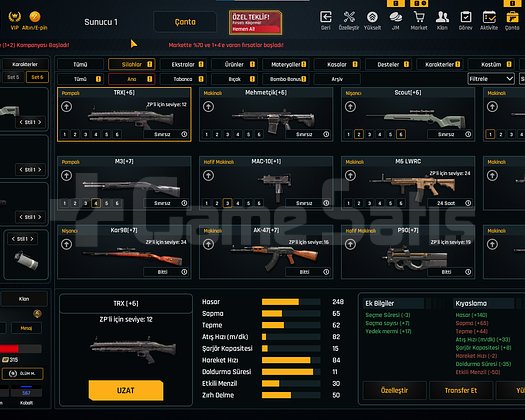Screen dimensions: 525x420
Task: Click the Altın/E-pin coin icon
Action: pyautogui.click(x=35, y=16)
